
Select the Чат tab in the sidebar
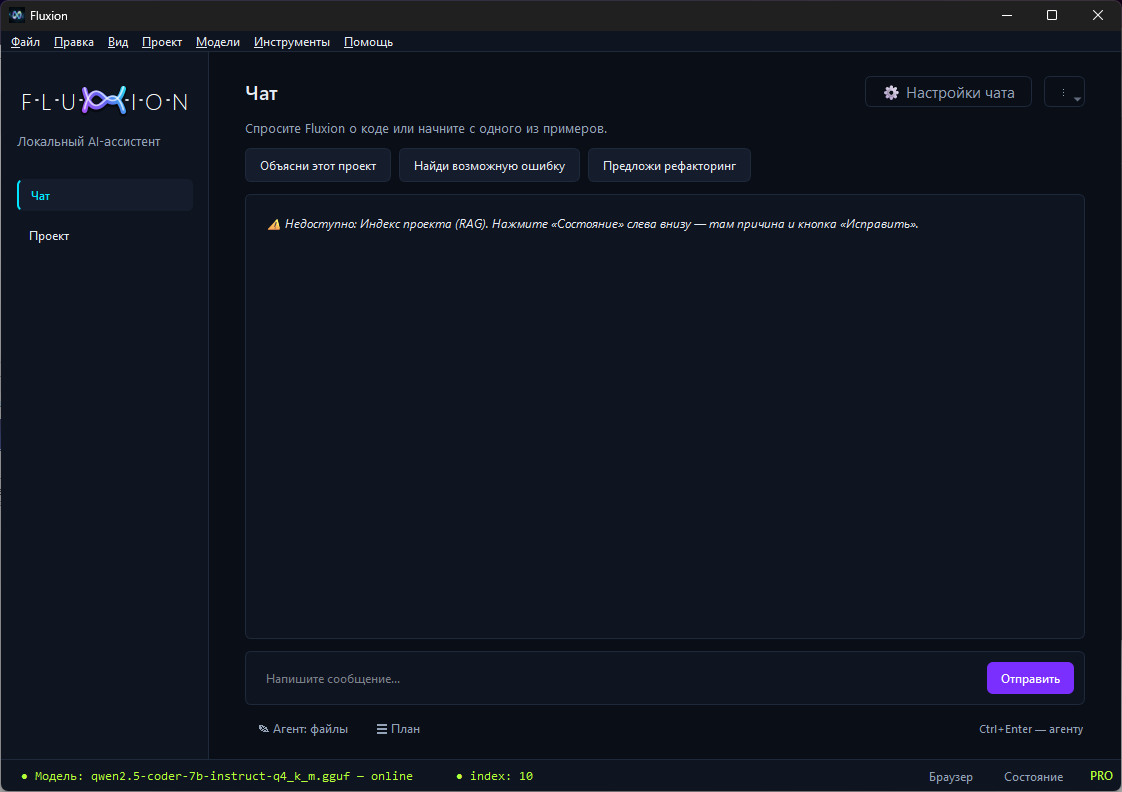(105, 195)
